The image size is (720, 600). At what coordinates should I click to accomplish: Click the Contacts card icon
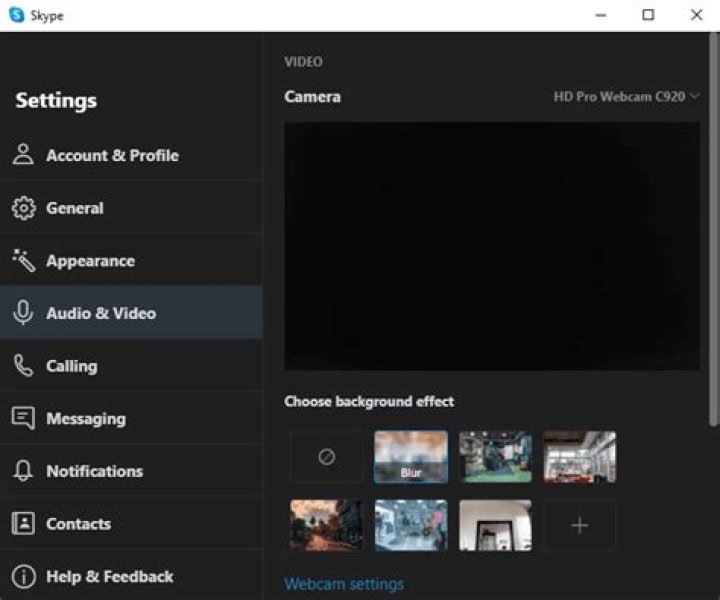[23, 524]
